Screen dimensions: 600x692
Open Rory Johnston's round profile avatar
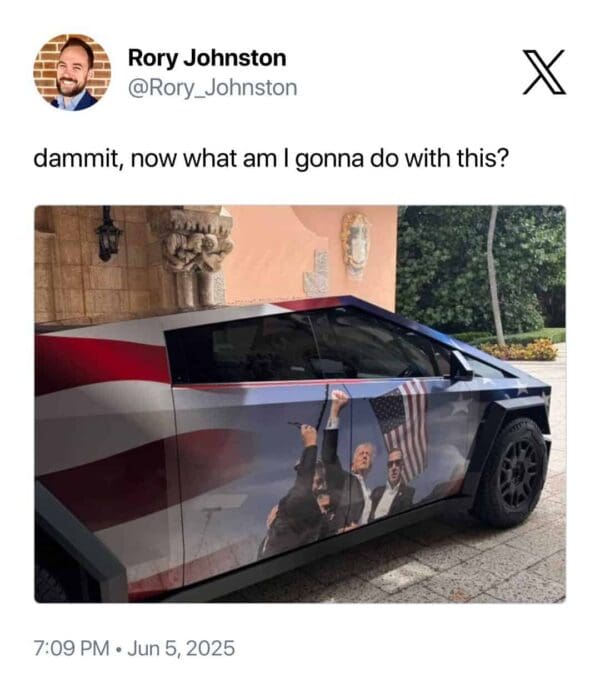tap(72, 72)
